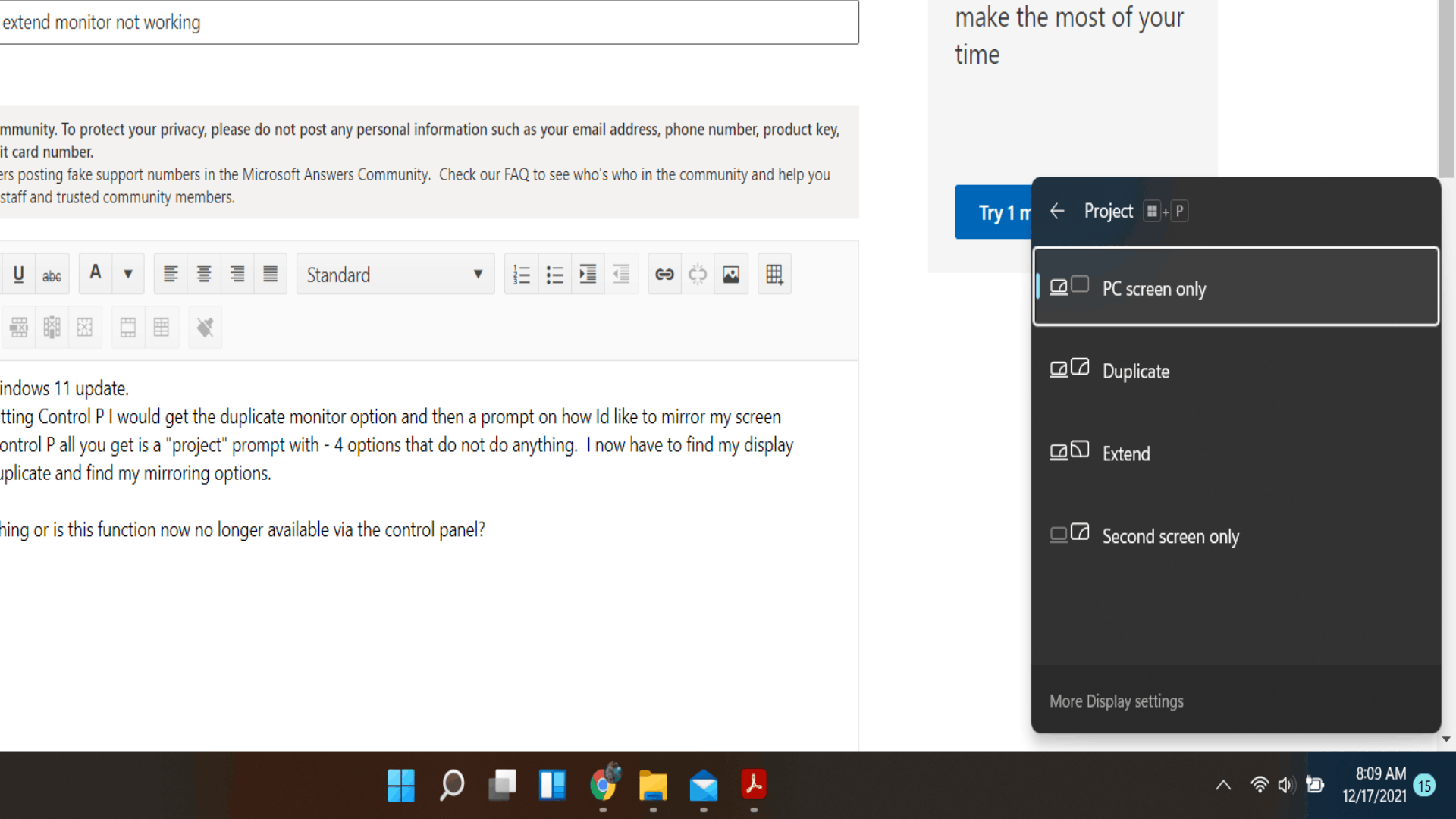Click back arrow in Project panel

[x=1058, y=210]
